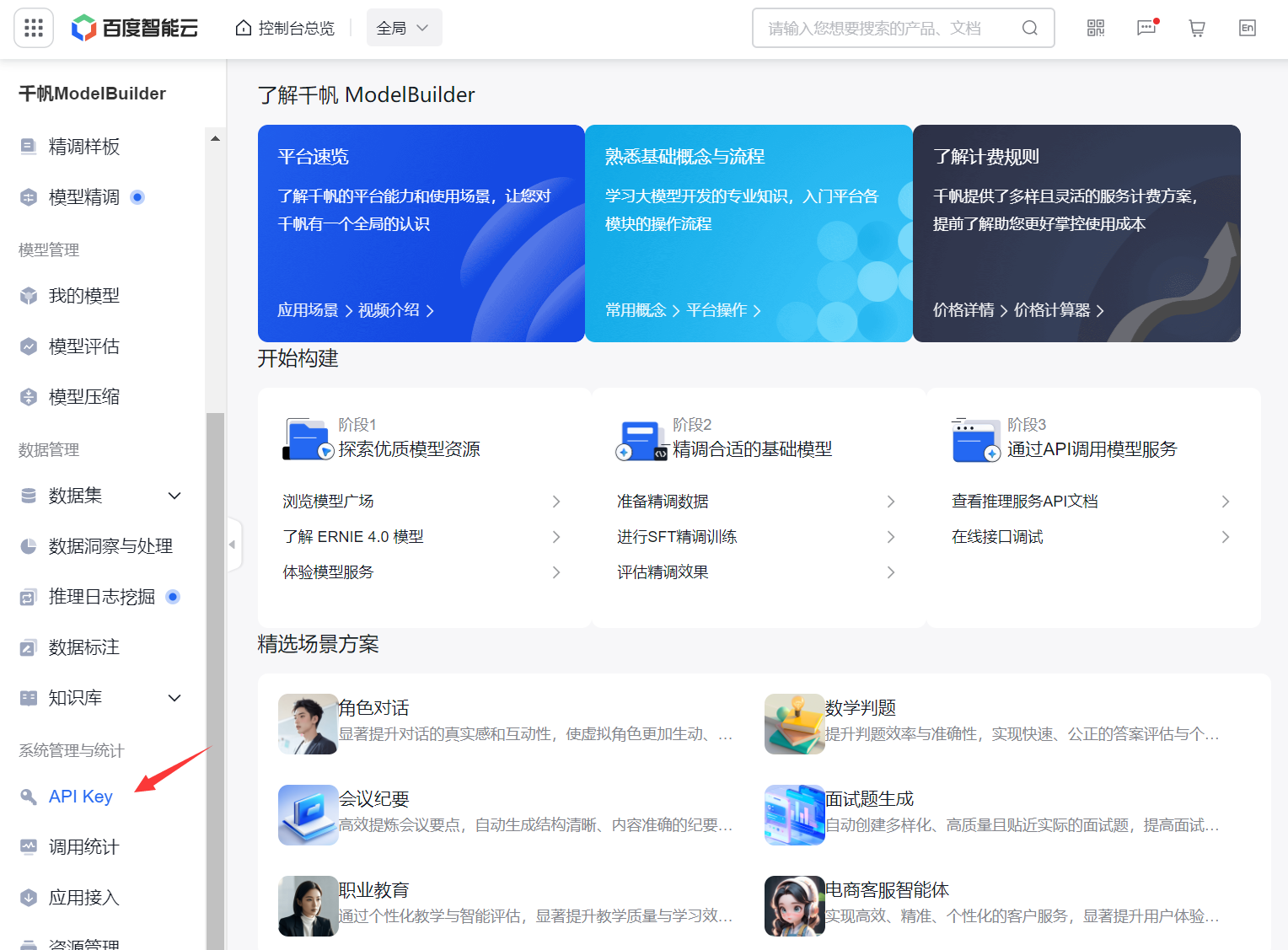Image resolution: width=1288 pixels, height=950 pixels.
Task: Click the 精调样板 sidebar icon
Action: coord(29,147)
